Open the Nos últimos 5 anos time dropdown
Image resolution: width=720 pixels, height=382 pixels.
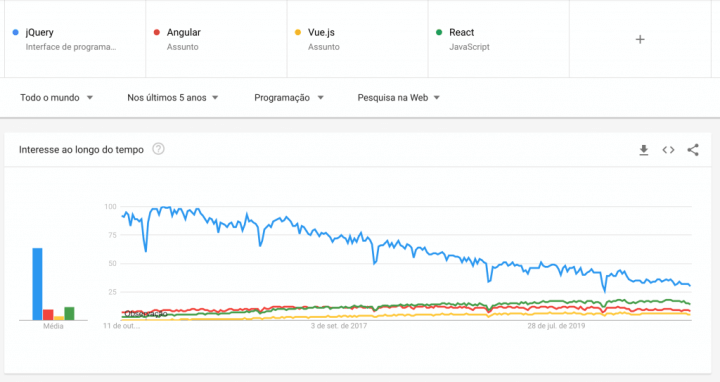pos(173,97)
